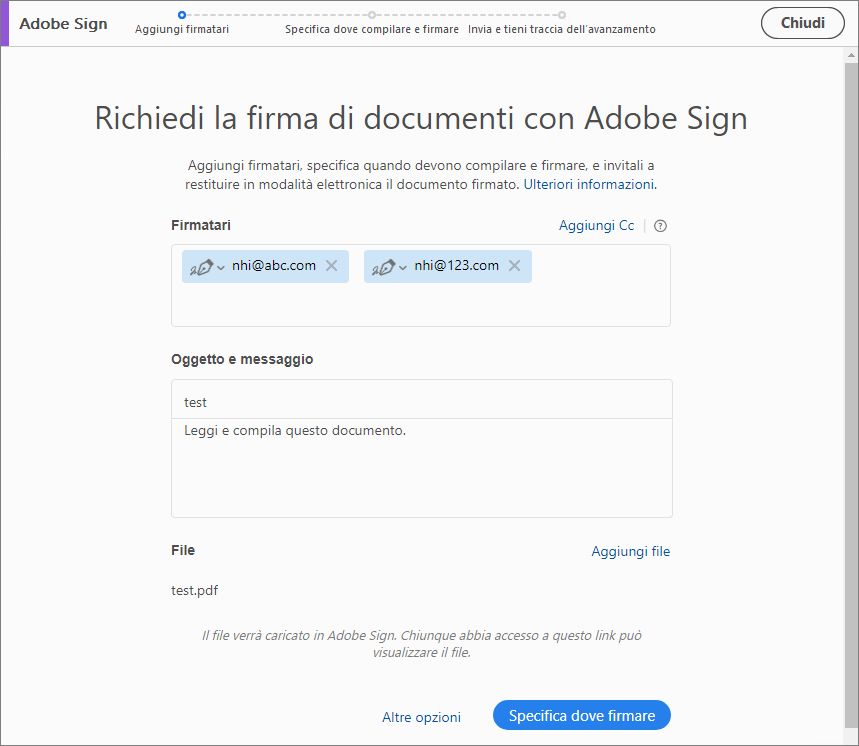Screen dimensions: 859x746
Task: Click the help question mark icon beside Aggiungi Cc
Action: pos(660,226)
